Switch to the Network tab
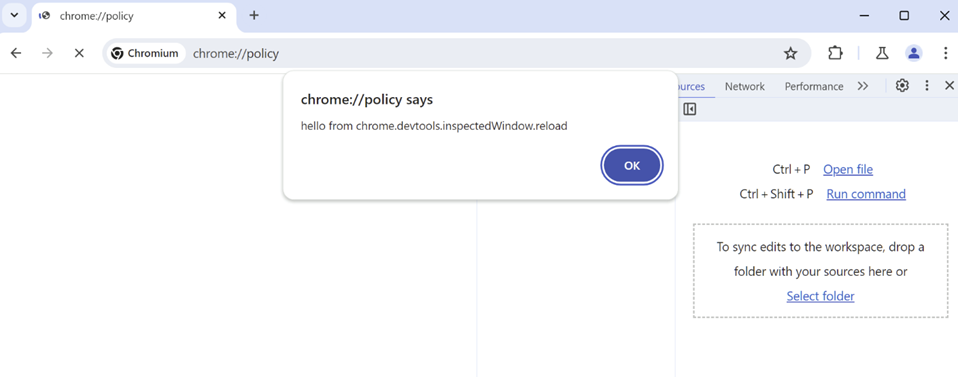 pyautogui.click(x=744, y=86)
